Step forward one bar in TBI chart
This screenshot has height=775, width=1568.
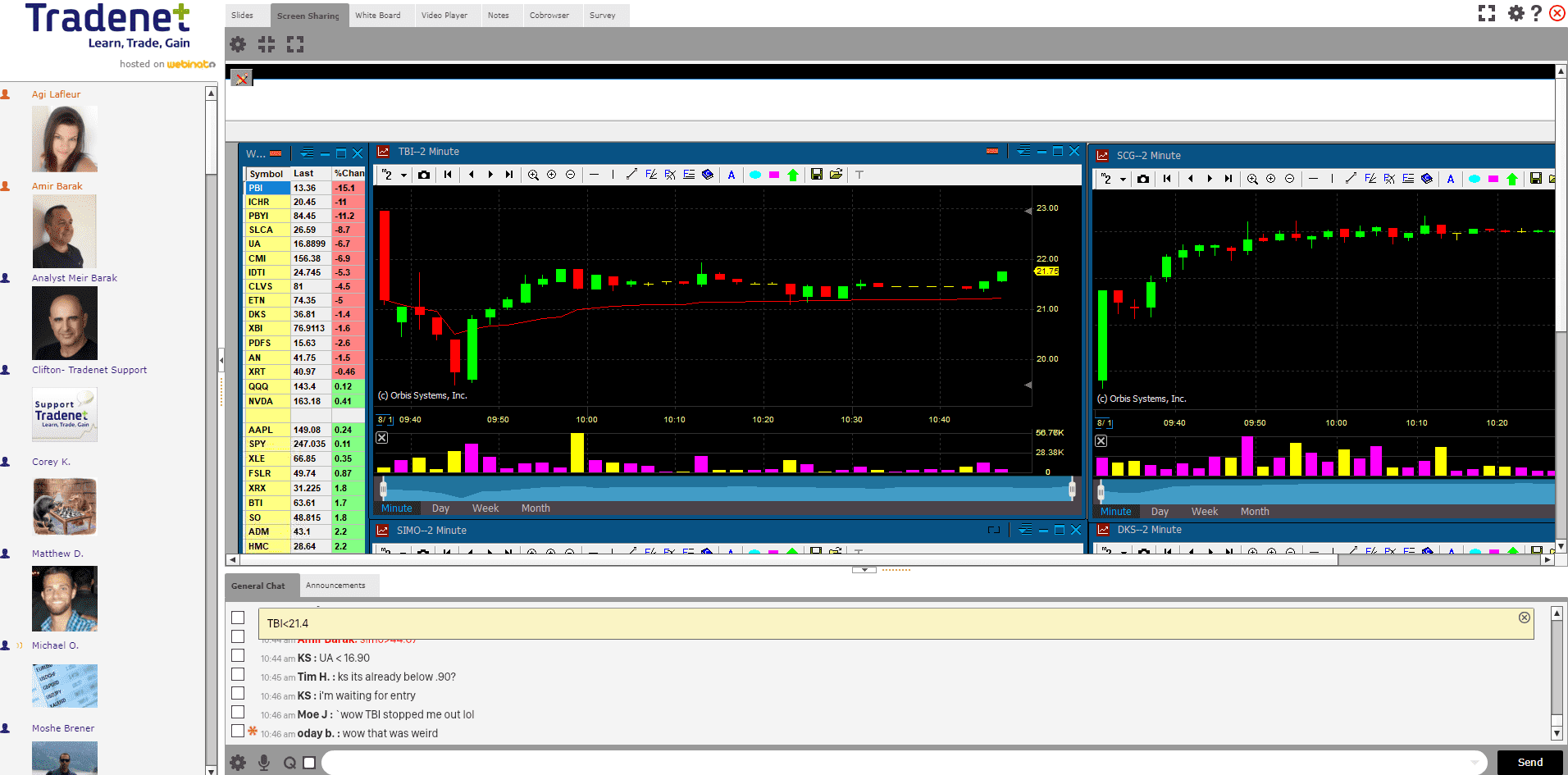(x=490, y=175)
